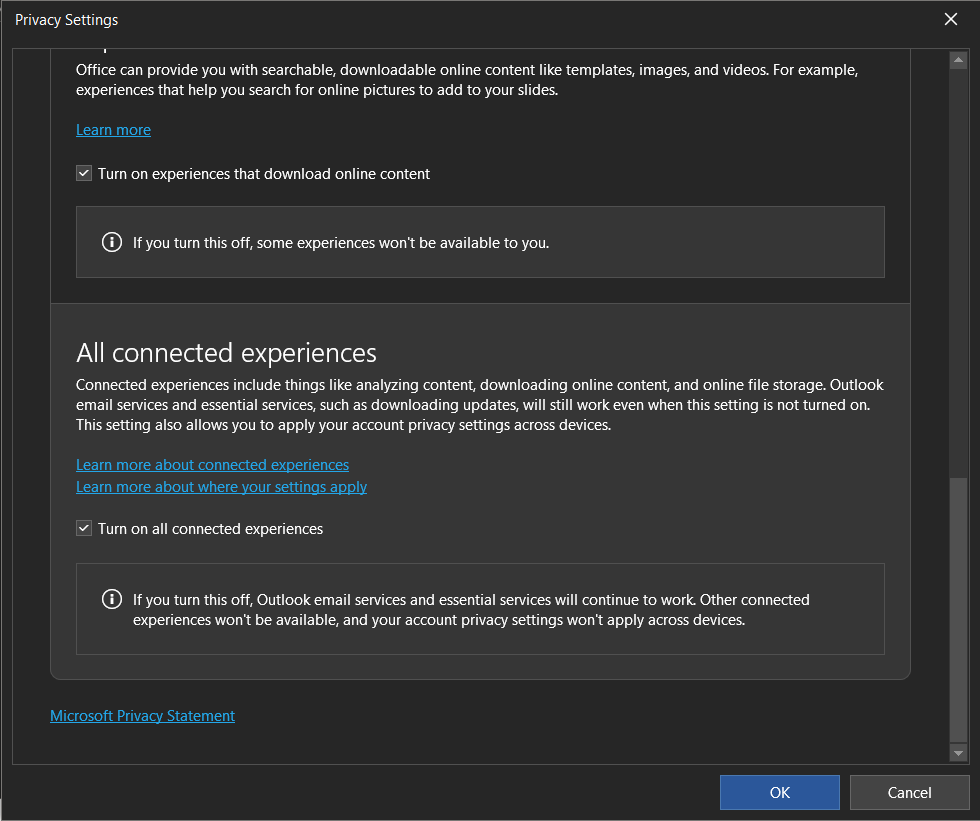Open the 'Learn more' link for online content

coord(113,130)
